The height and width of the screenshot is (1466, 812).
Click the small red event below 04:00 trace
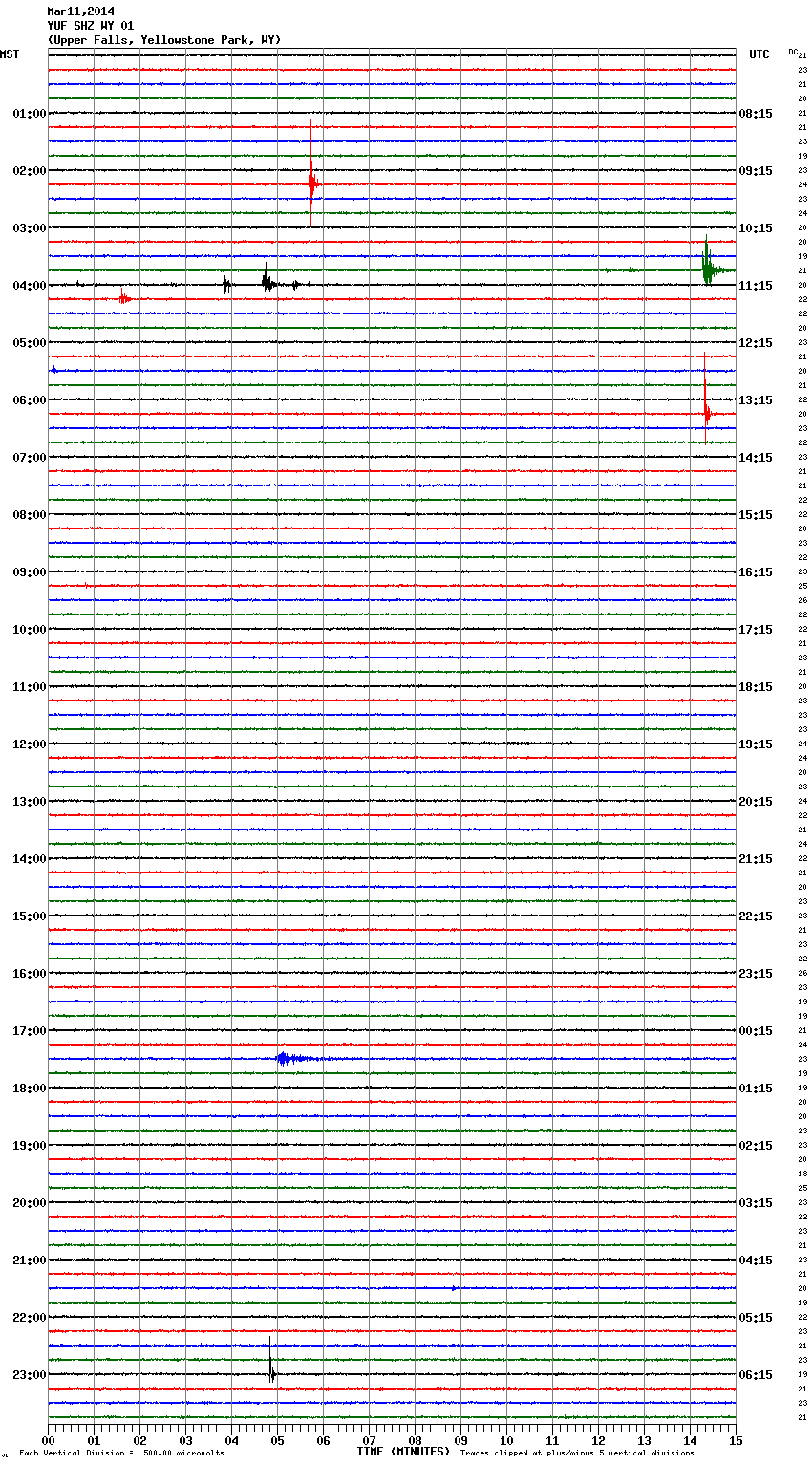[x=124, y=299]
